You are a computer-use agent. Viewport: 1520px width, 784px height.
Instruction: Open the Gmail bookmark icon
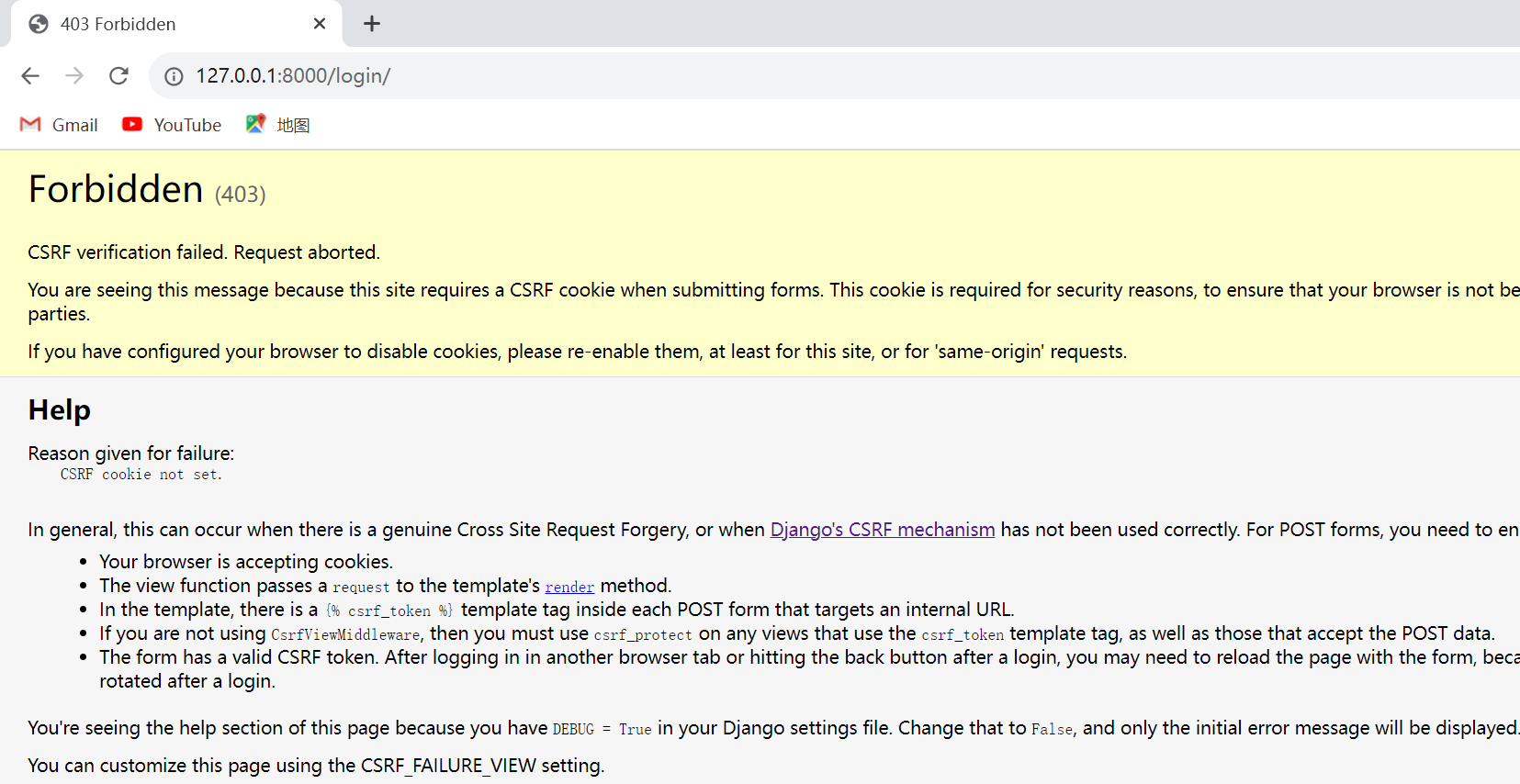point(30,125)
